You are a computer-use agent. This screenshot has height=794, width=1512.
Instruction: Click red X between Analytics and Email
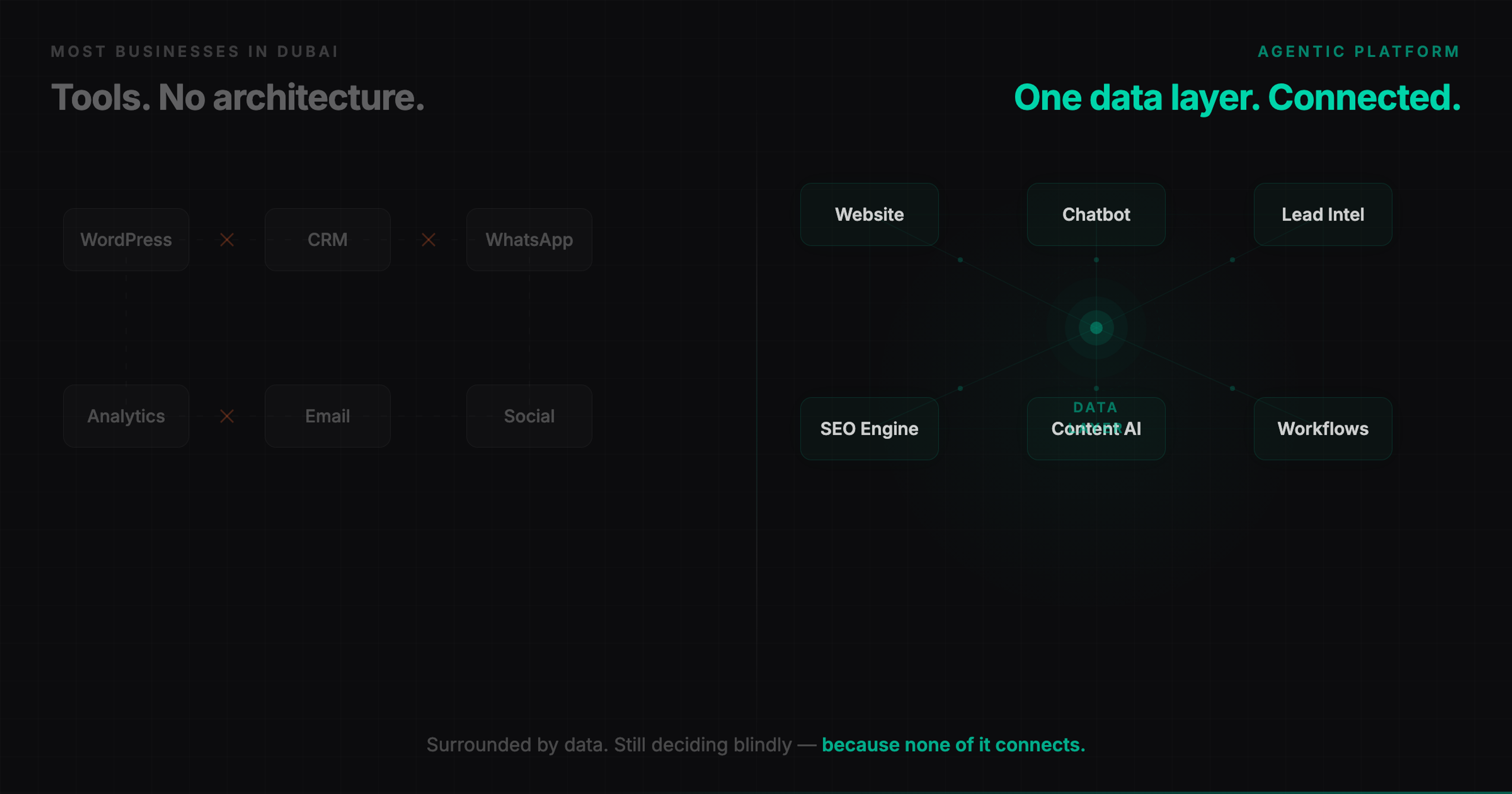pos(227,416)
